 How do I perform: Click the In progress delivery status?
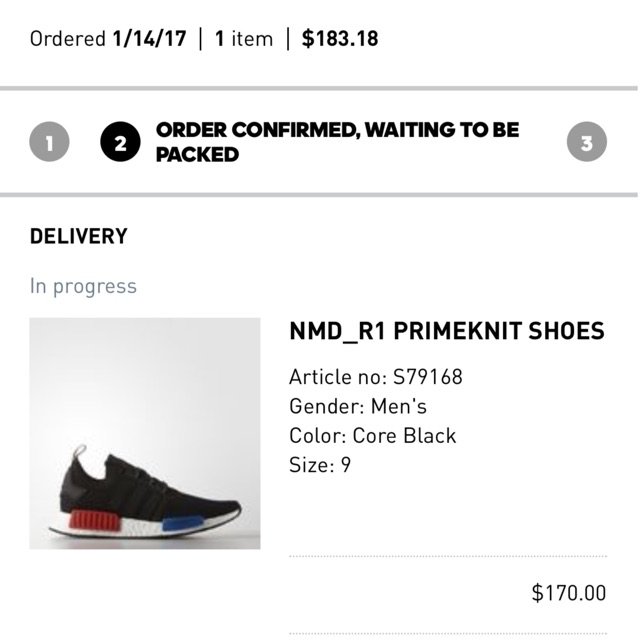coord(83,286)
